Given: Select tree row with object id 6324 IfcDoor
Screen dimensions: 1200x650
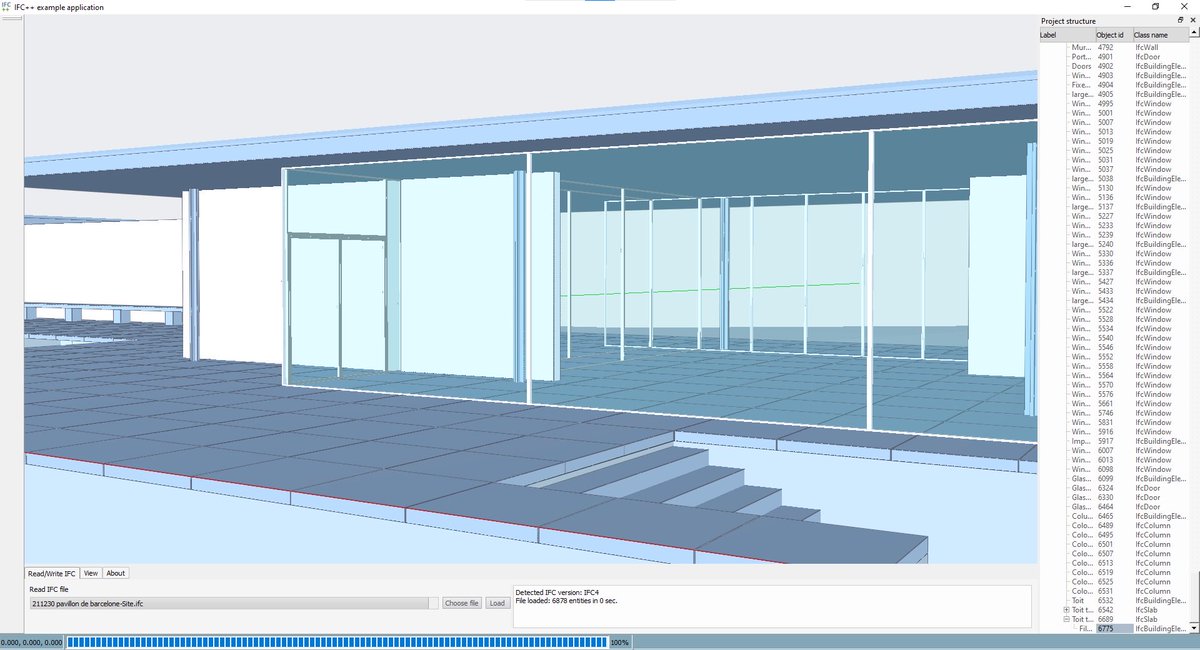Looking at the screenshot, I should [1114, 488].
